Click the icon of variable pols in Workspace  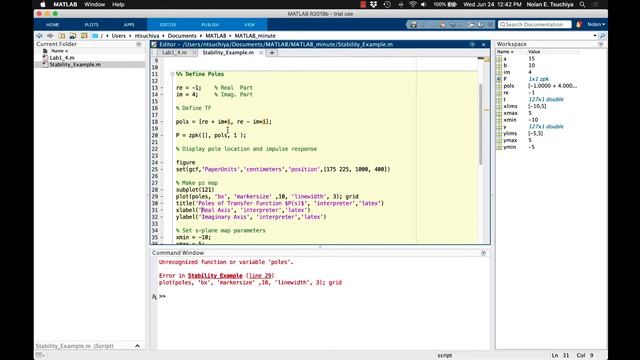click(x=499, y=86)
